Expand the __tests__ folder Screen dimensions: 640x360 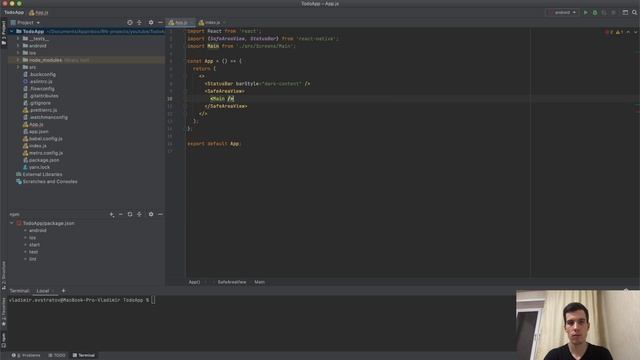click(x=18, y=39)
